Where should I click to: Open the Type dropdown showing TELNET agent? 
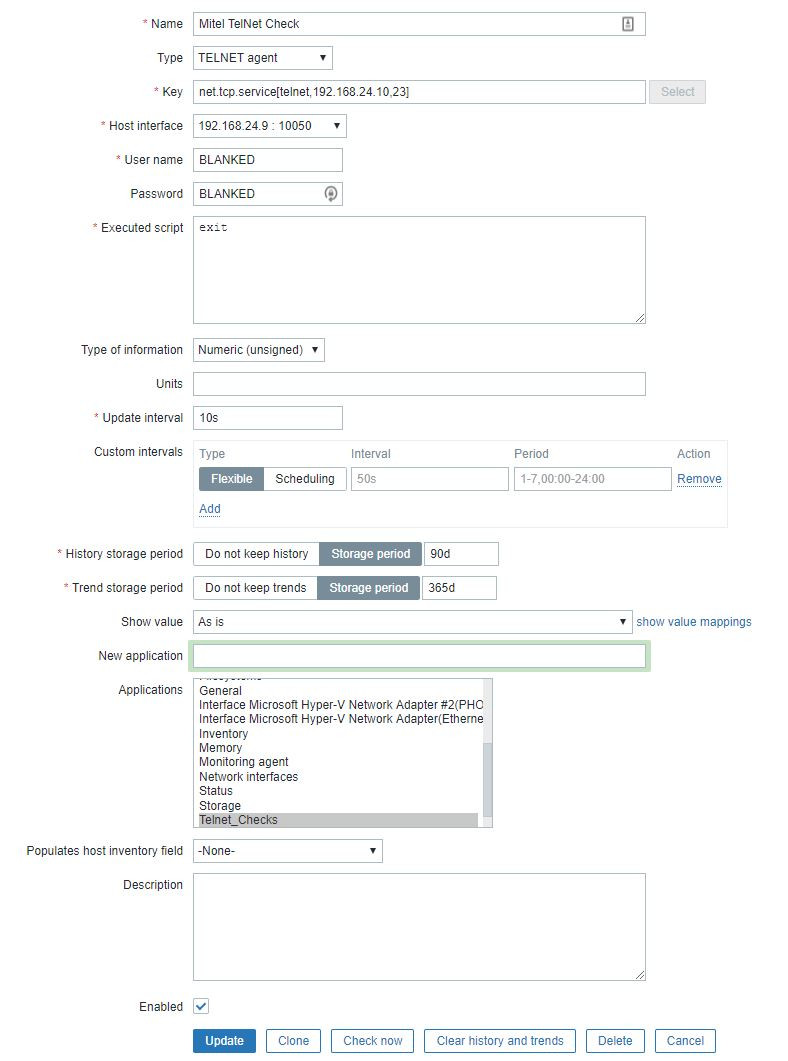coord(262,58)
